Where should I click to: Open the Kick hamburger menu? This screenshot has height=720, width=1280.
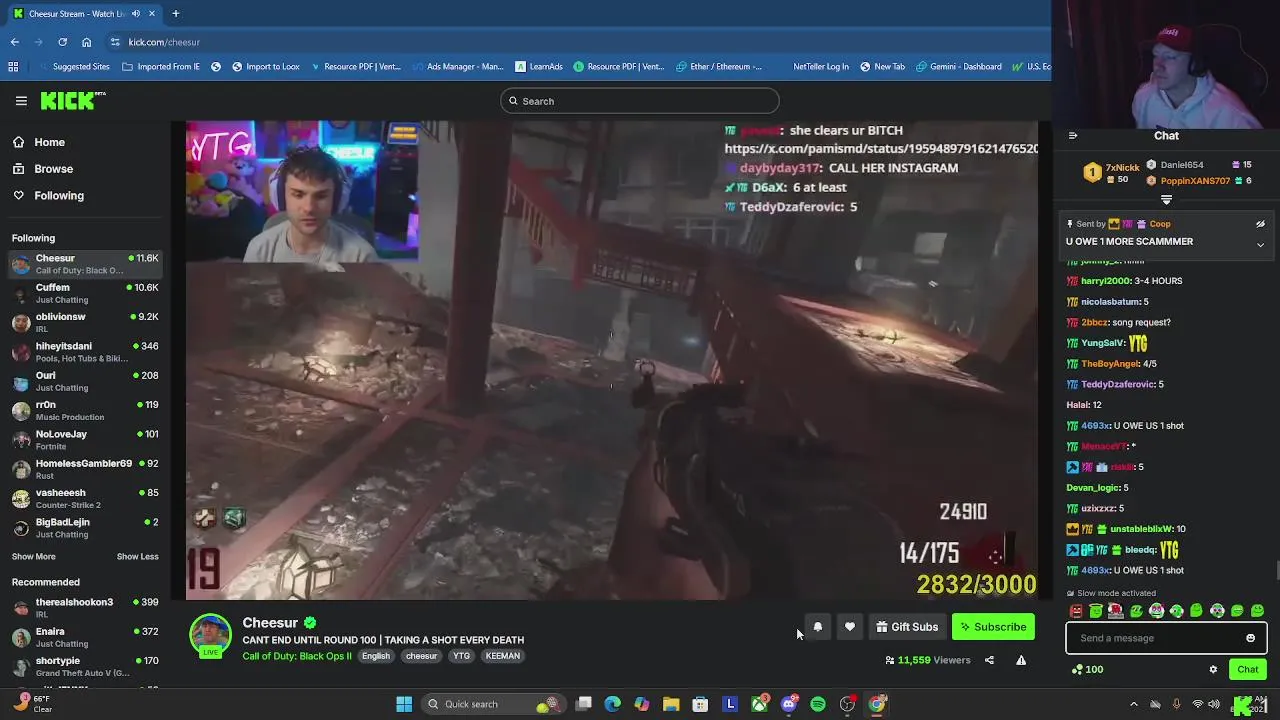tap(21, 101)
